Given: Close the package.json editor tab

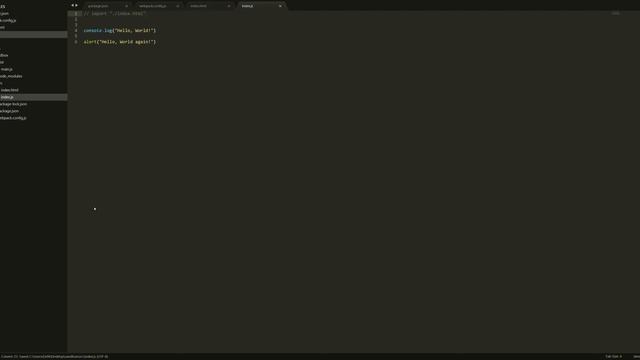Looking at the screenshot, I should [x=127, y=6].
